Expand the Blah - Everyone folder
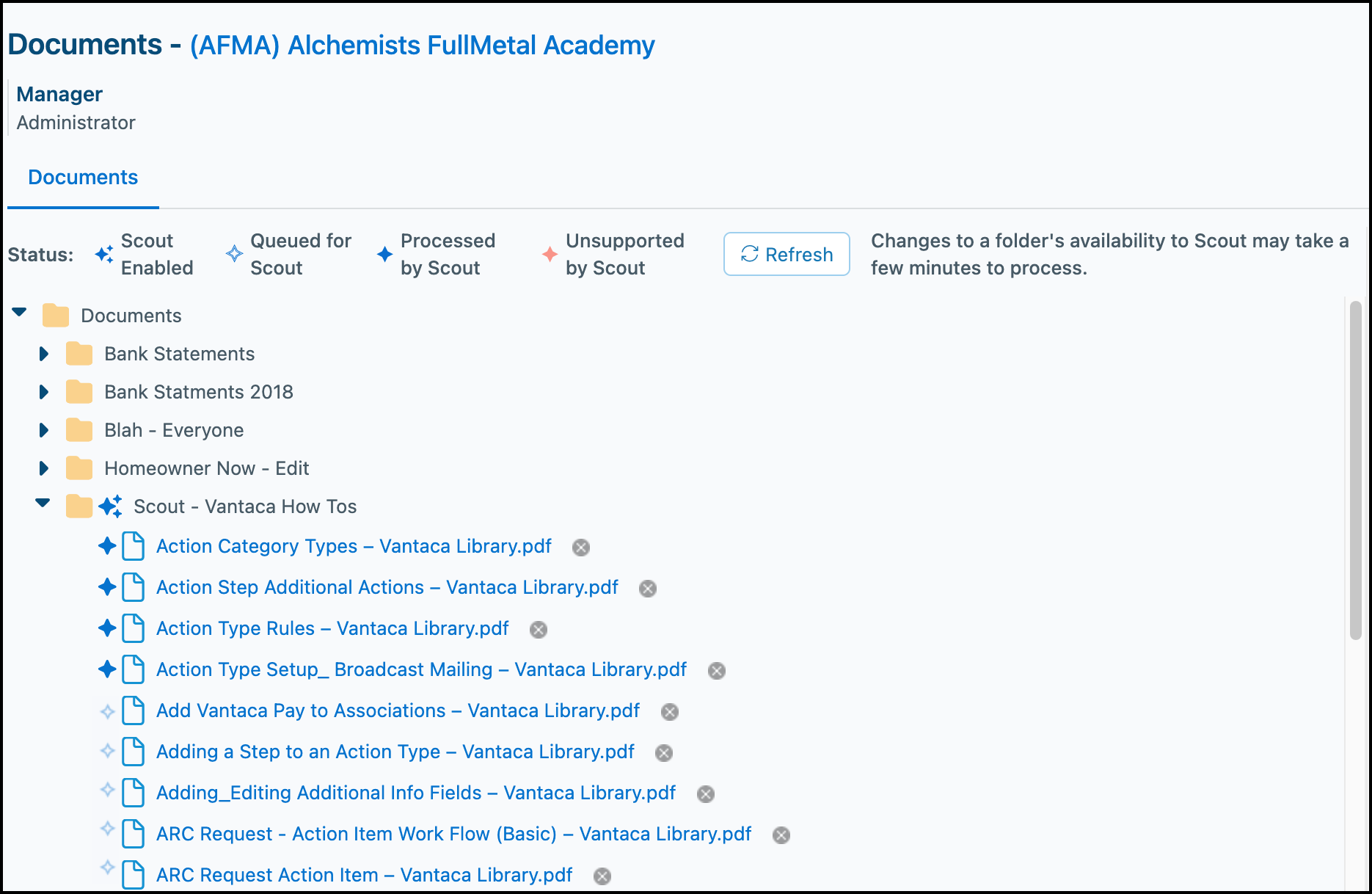The width and height of the screenshot is (1372, 894). (x=43, y=430)
